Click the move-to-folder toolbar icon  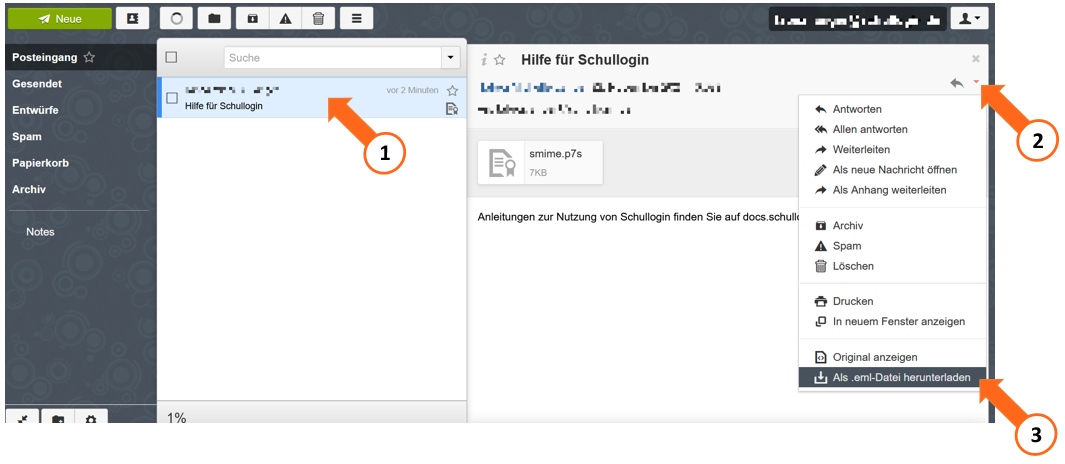pyautogui.click(x=215, y=19)
